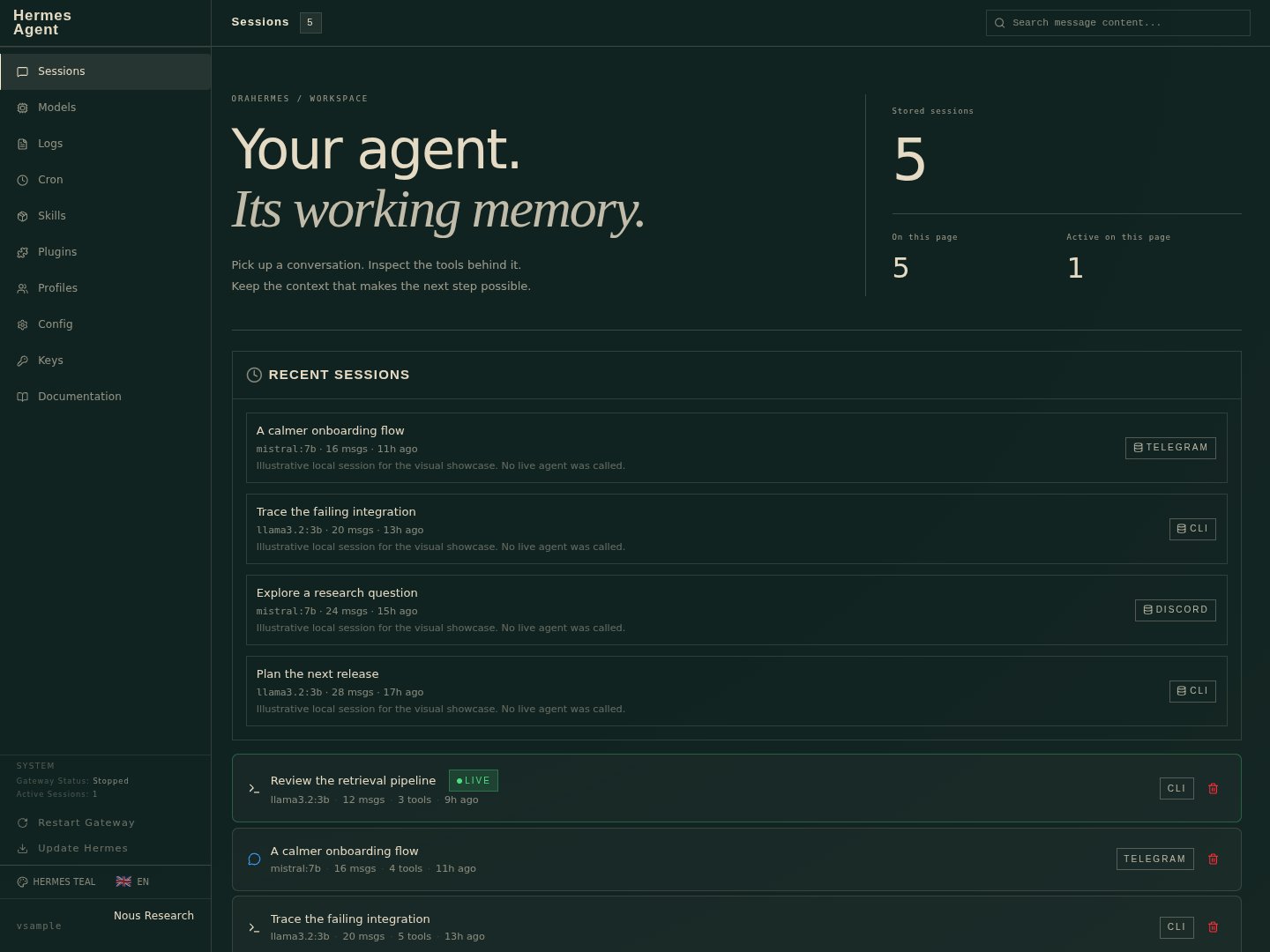Delete A calmer onboarding flow session

click(1213, 859)
